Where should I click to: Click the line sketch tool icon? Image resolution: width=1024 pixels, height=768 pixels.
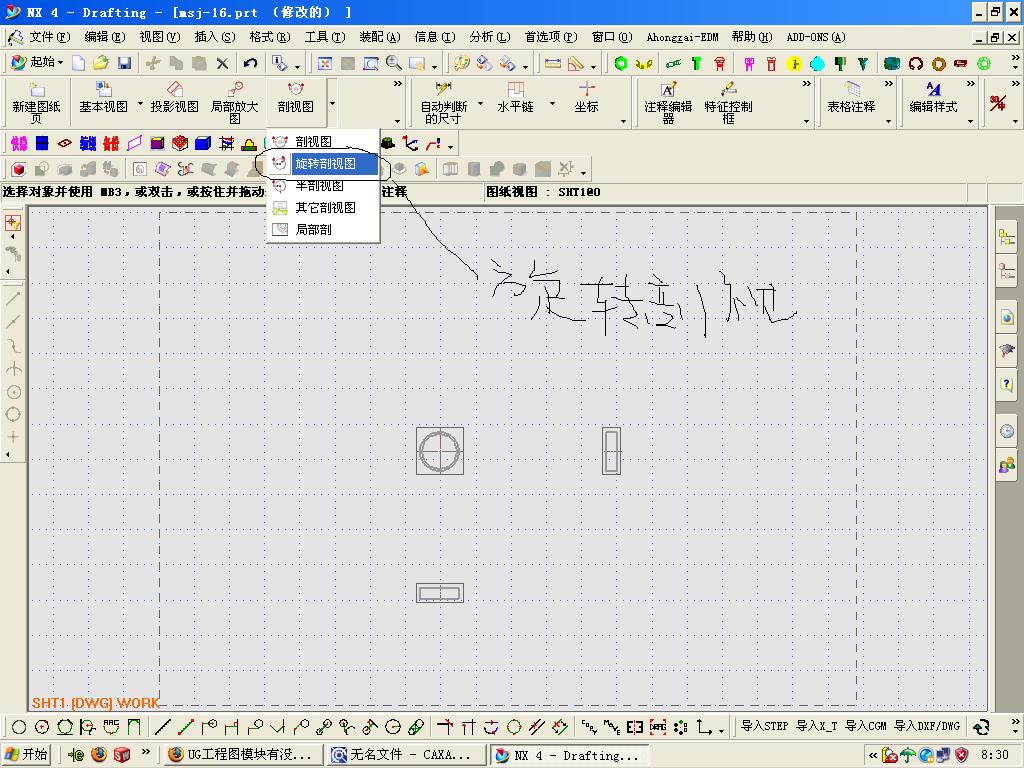click(13, 298)
